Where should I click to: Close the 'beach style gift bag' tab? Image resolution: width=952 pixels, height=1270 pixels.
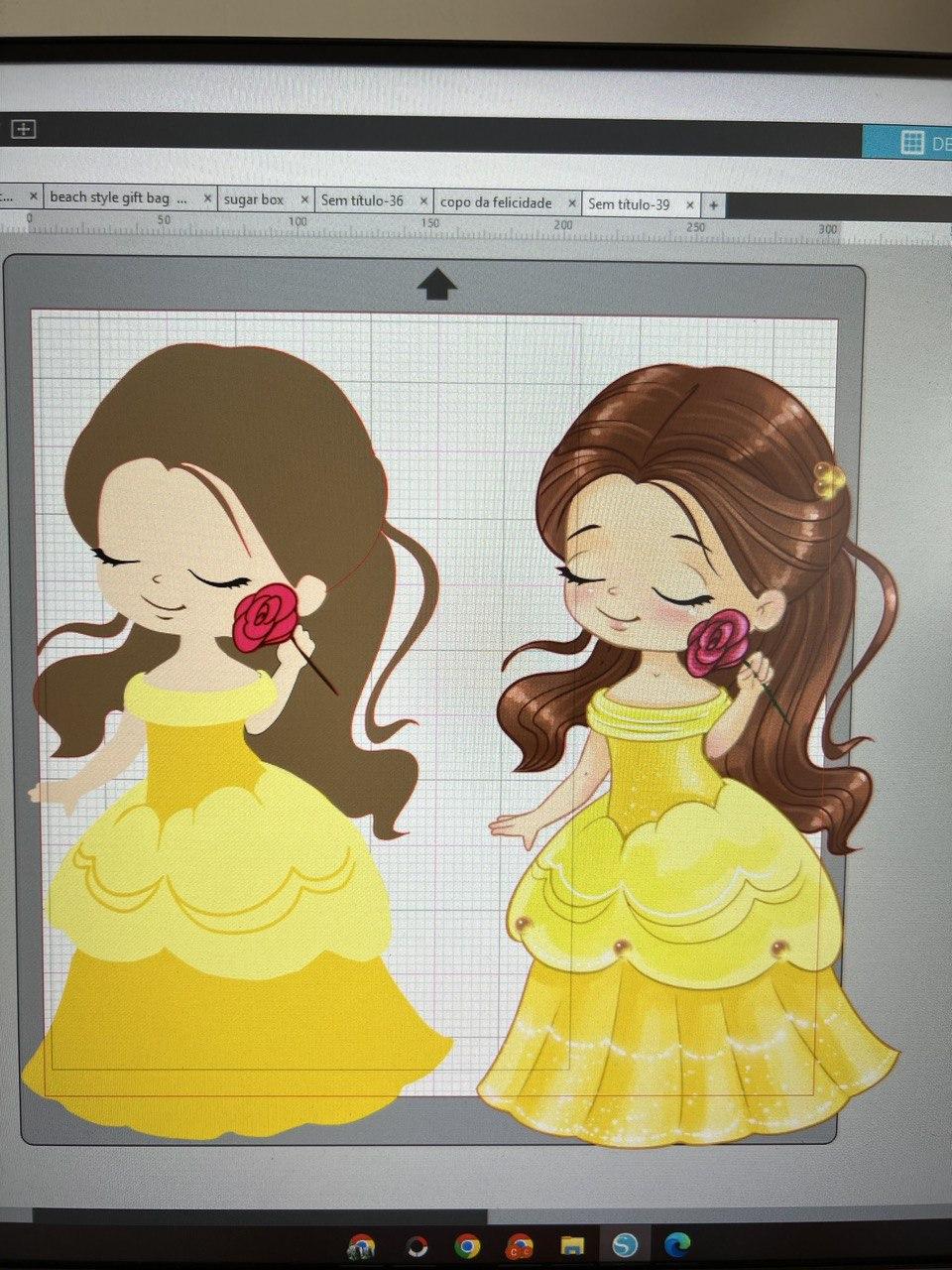tap(207, 198)
